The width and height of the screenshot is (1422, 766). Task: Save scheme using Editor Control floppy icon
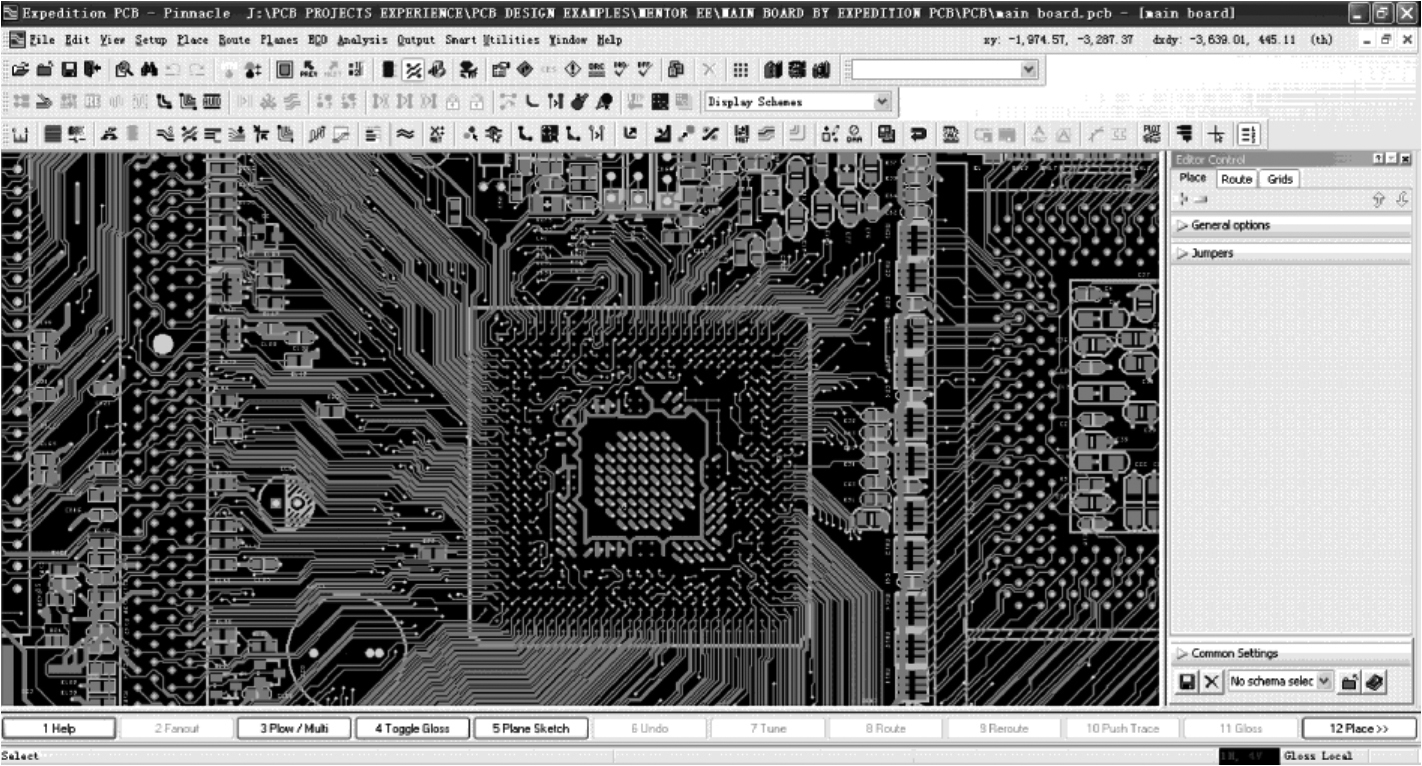click(x=1187, y=681)
